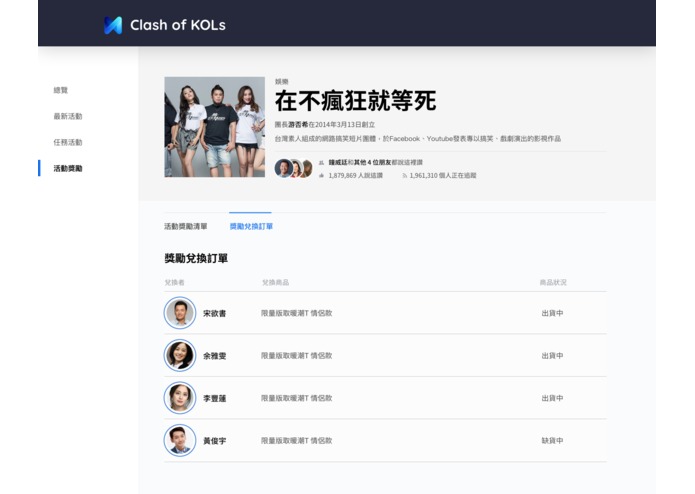Click page title 在不瘋狂就等死
This screenshot has height=494, width=695.
(x=355, y=101)
